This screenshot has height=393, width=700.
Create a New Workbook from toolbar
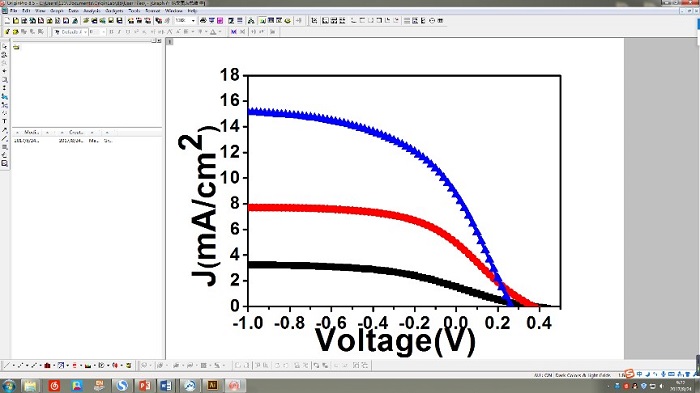[24, 21]
